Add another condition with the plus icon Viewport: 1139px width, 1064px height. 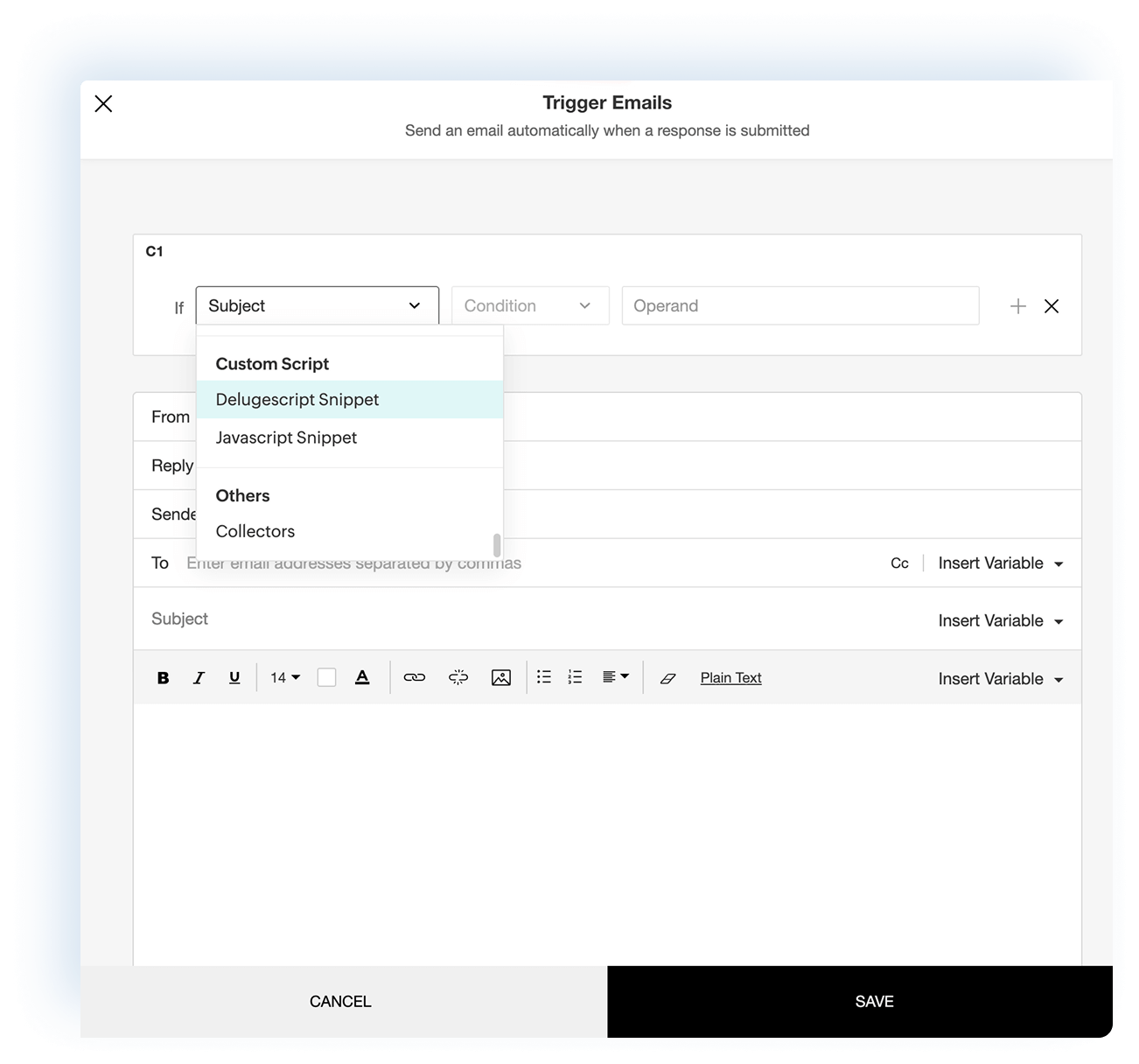[x=1017, y=305]
